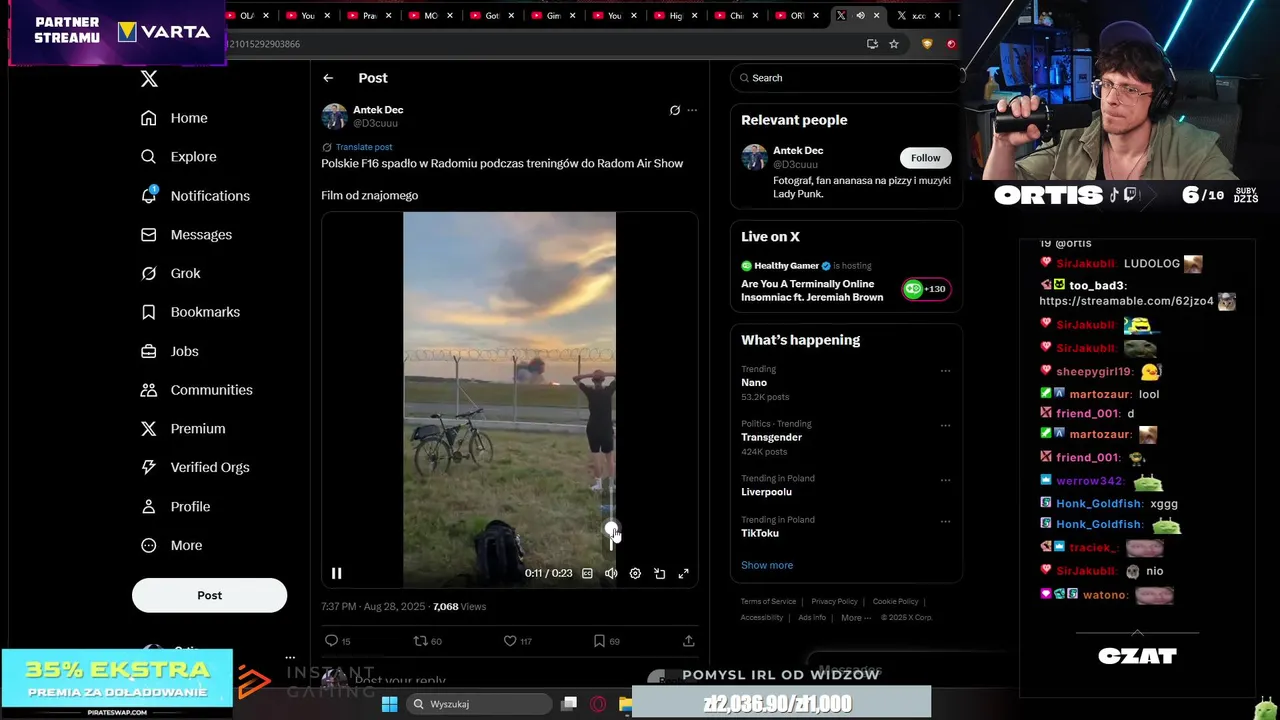Image resolution: width=1280 pixels, height=720 pixels.
Task: Open Windows Start menu
Action: coord(390,704)
